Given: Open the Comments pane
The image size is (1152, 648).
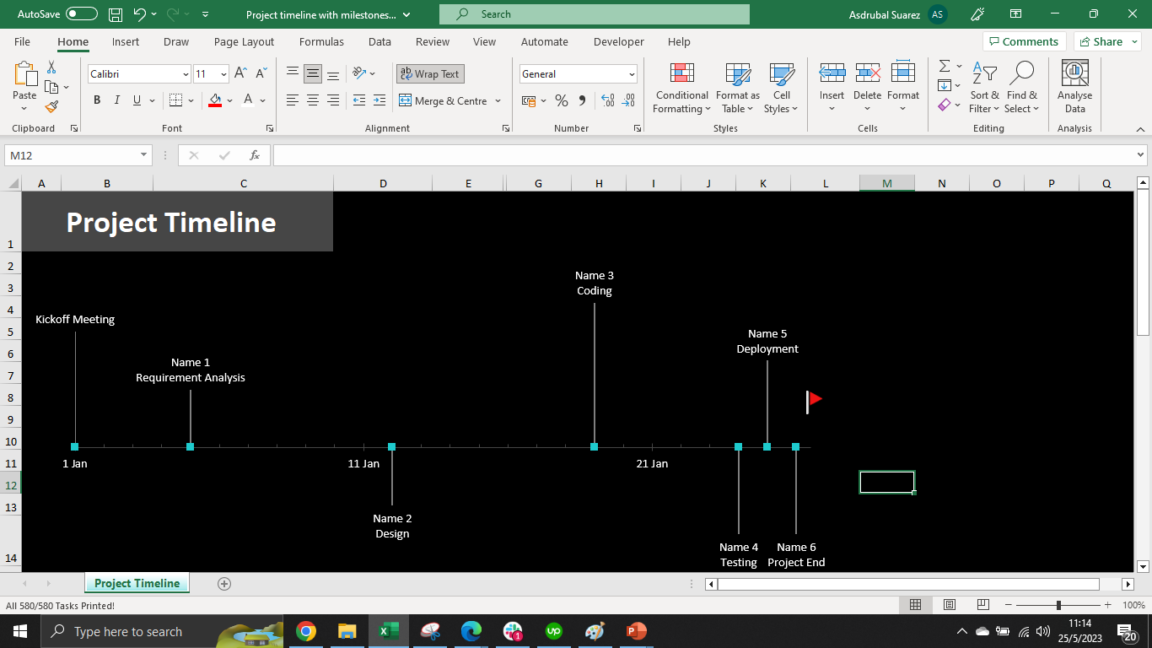Looking at the screenshot, I should [x=1023, y=41].
